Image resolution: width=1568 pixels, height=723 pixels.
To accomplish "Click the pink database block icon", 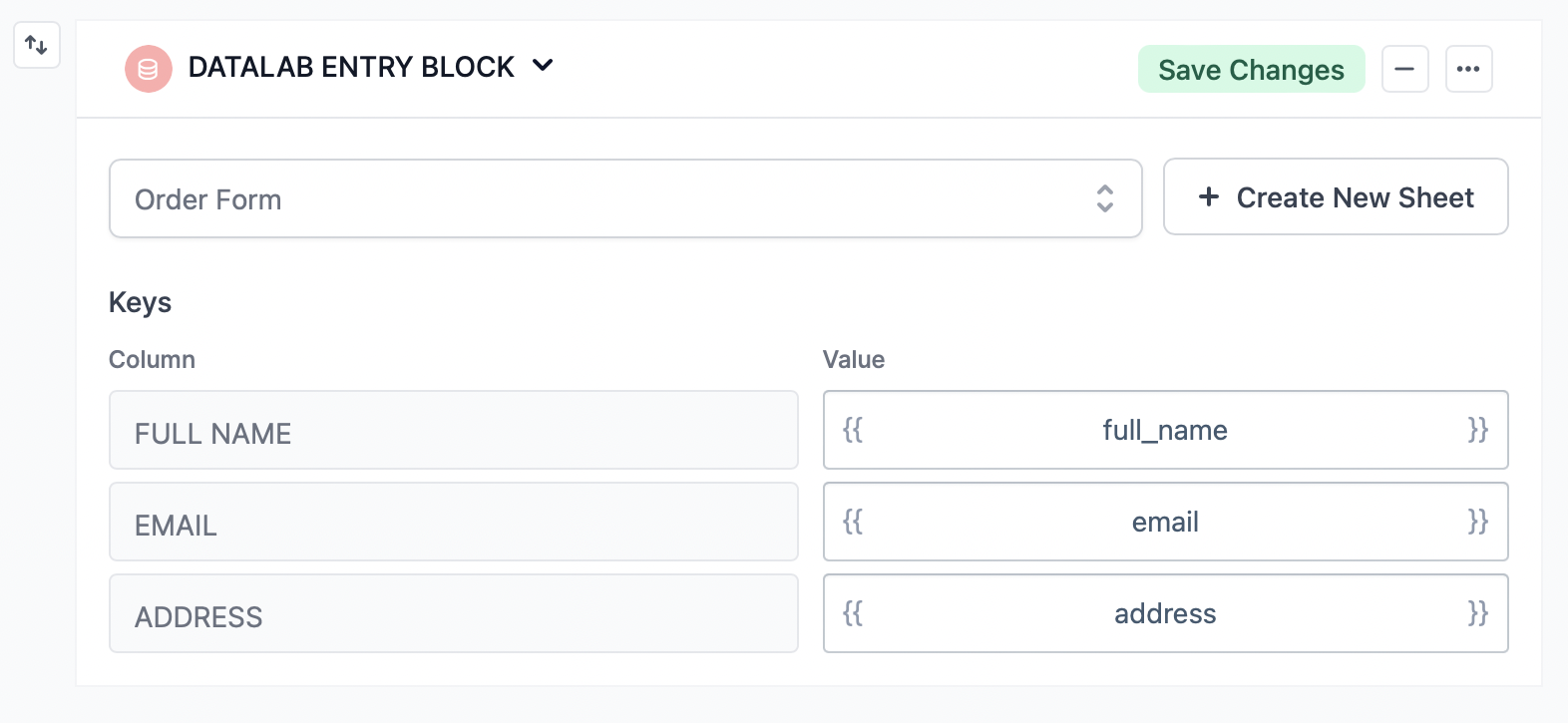I will coord(149,69).
